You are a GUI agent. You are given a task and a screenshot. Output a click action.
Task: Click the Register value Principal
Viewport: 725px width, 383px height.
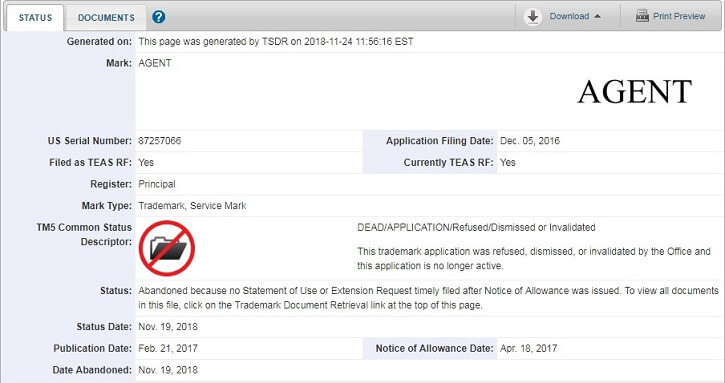pos(157,184)
